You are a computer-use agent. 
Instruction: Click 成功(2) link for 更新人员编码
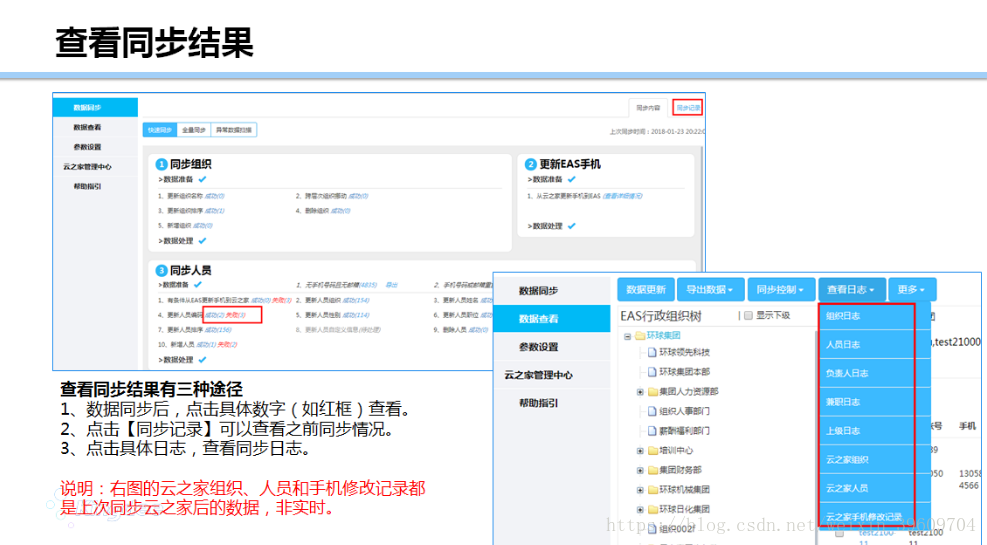215,315
